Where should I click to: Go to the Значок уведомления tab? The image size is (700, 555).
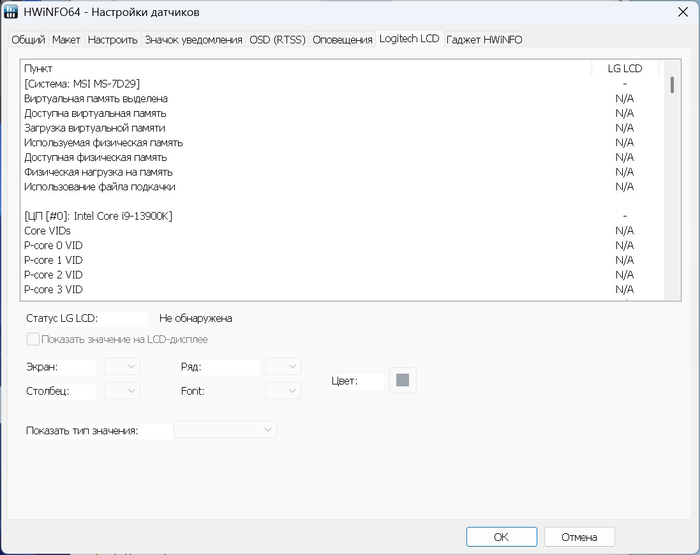click(x=193, y=39)
